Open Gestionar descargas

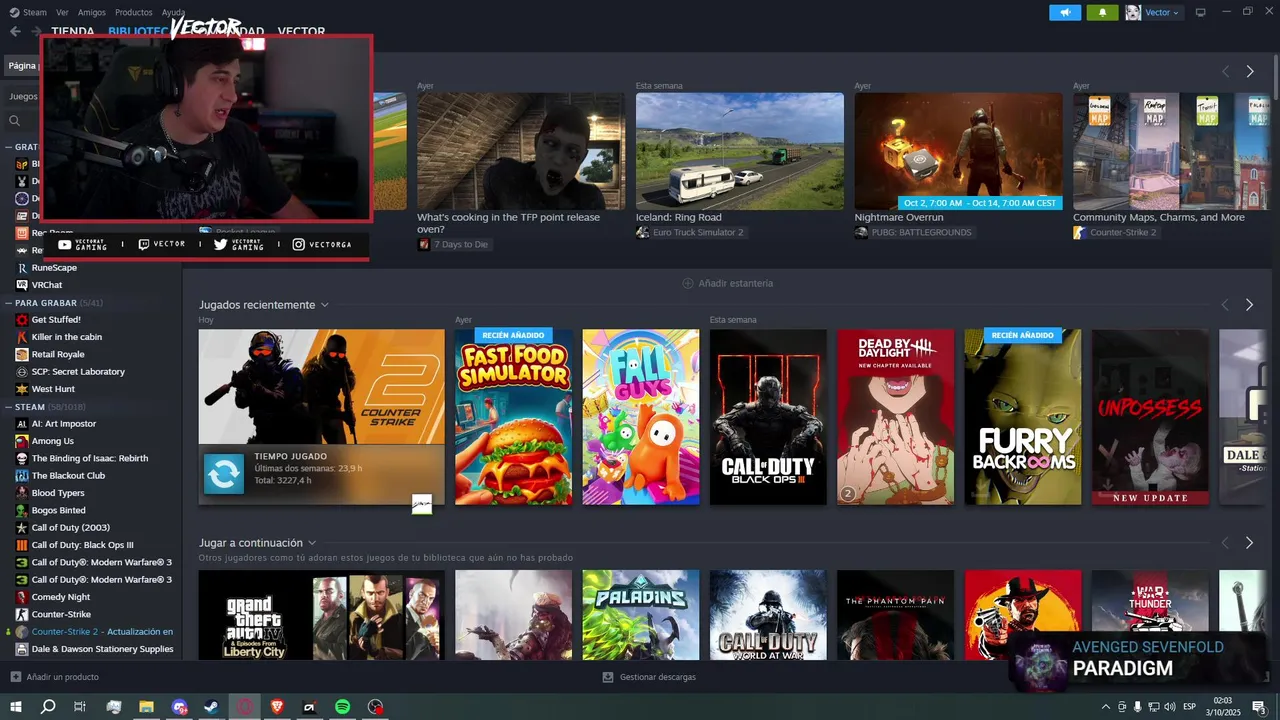pyautogui.click(x=649, y=677)
